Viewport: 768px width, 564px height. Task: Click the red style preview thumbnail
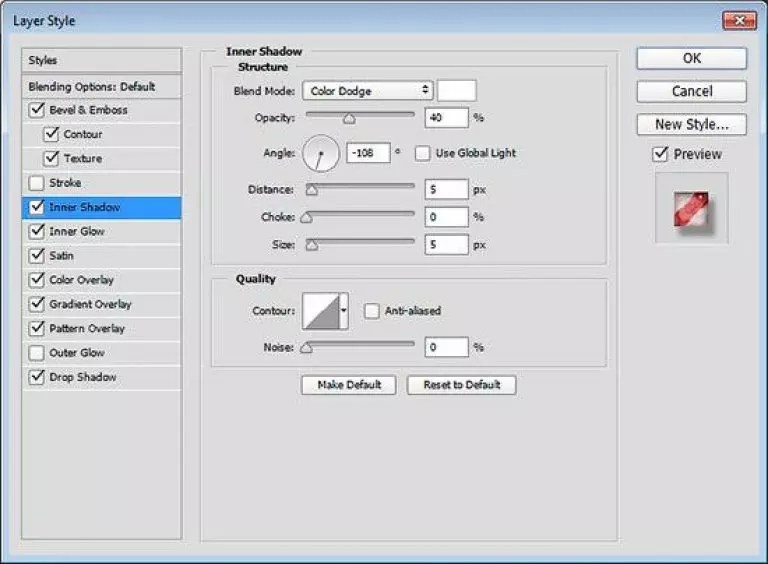[692, 210]
